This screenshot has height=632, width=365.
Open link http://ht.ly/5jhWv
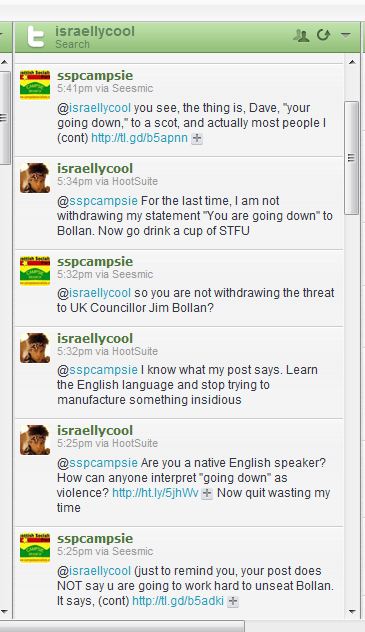click(155, 493)
